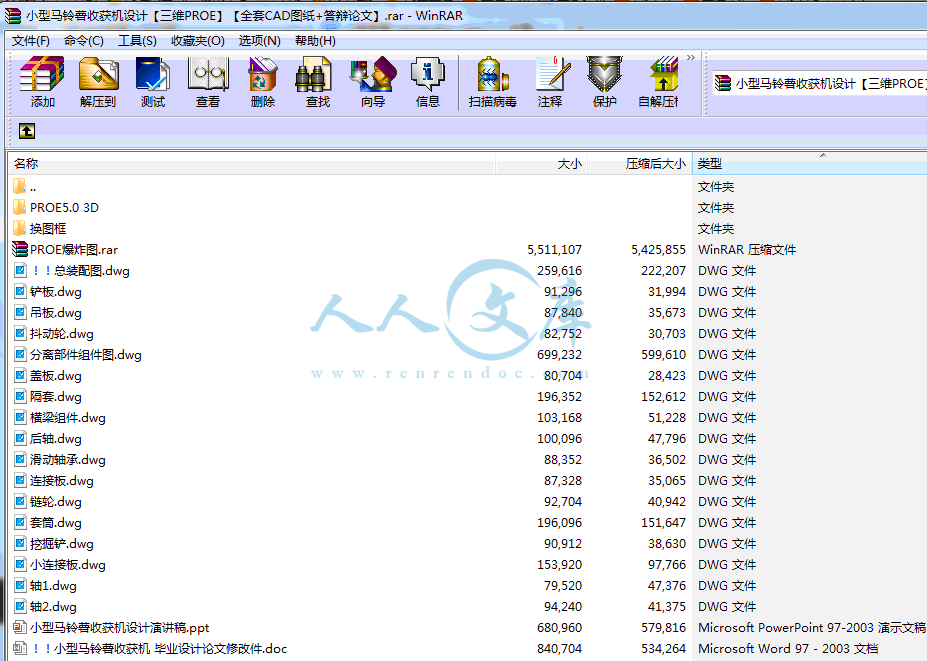Viewport: 927px width, 661px height.
Task: Click the Delete (删除) toolbar icon
Action: click(x=262, y=82)
